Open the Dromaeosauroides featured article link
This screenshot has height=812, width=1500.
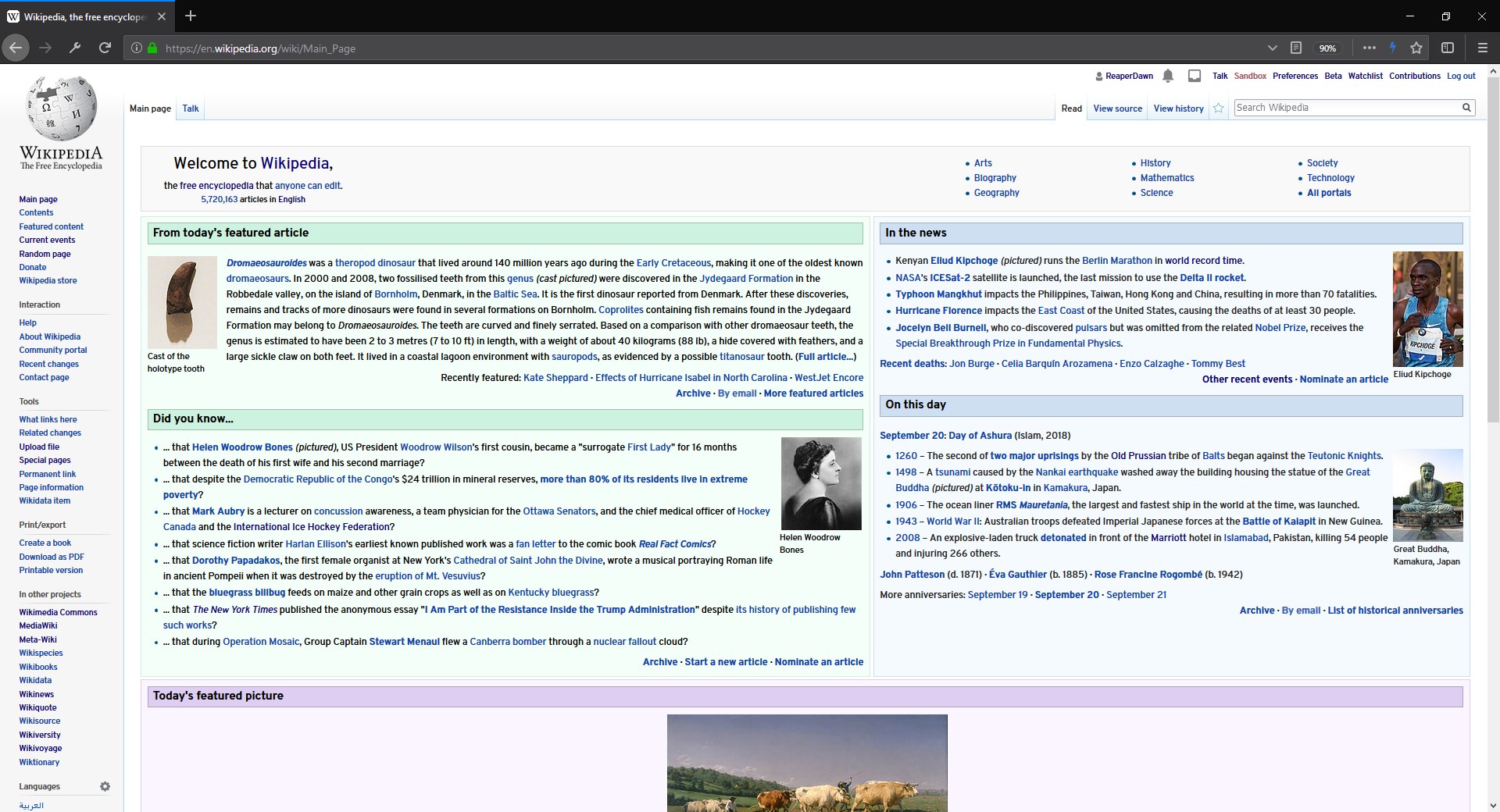pyautogui.click(x=266, y=263)
